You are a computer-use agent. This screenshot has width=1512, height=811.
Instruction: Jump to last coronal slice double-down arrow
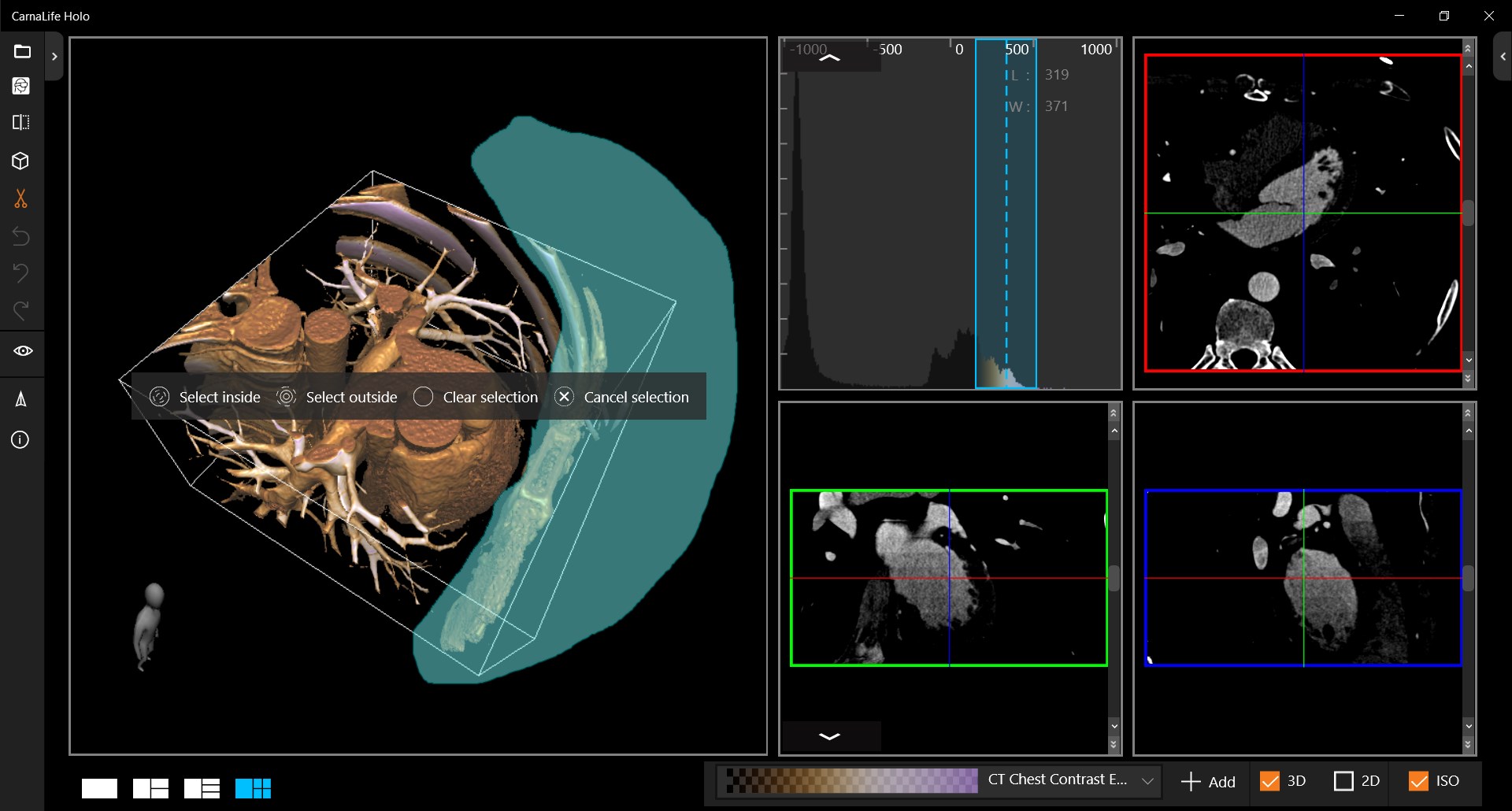pyautogui.click(x=1114, y=744)
